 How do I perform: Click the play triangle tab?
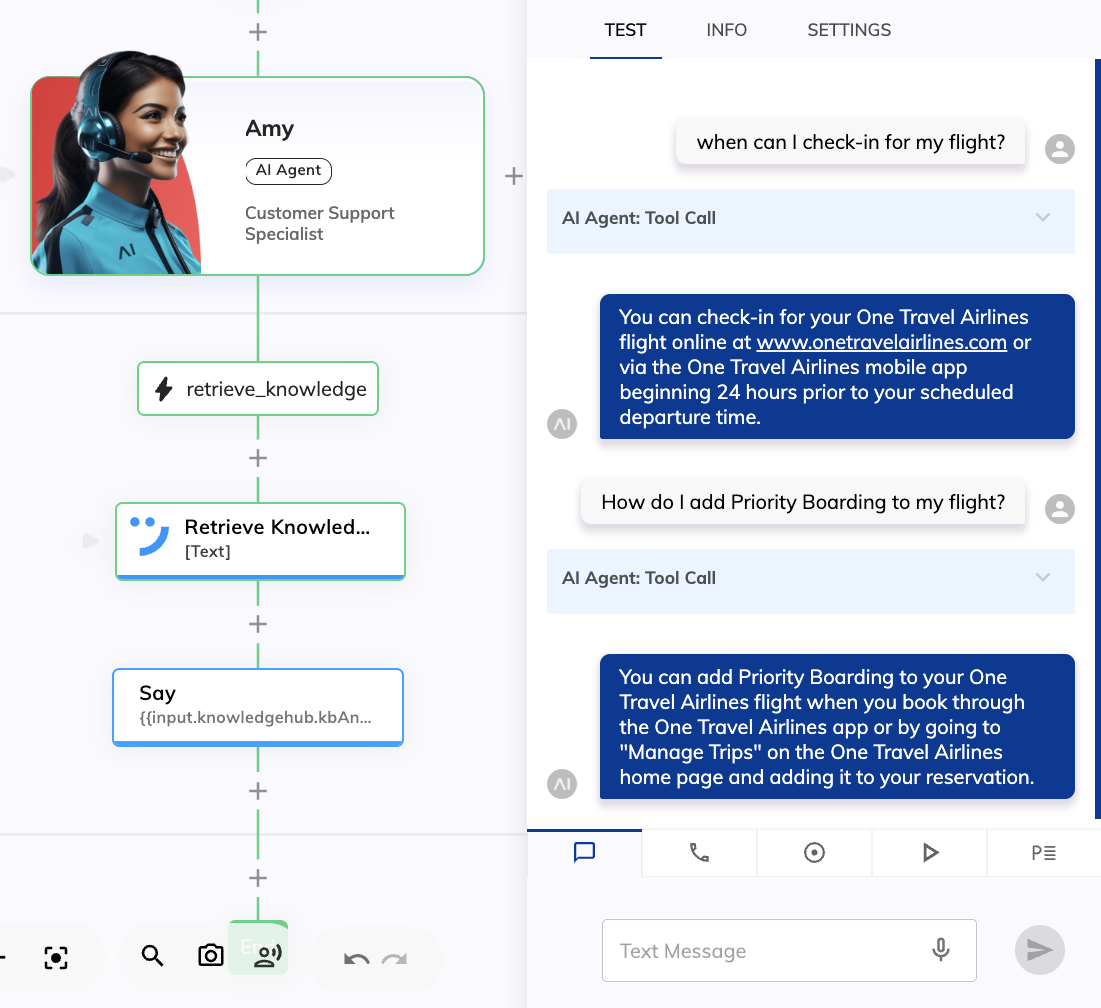(930, 853)
